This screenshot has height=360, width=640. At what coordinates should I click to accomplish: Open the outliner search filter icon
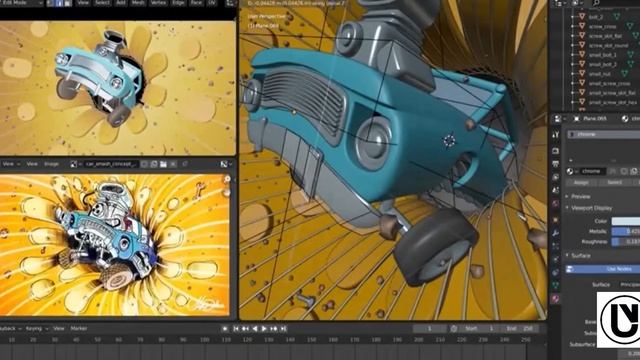tap(596, 3)
